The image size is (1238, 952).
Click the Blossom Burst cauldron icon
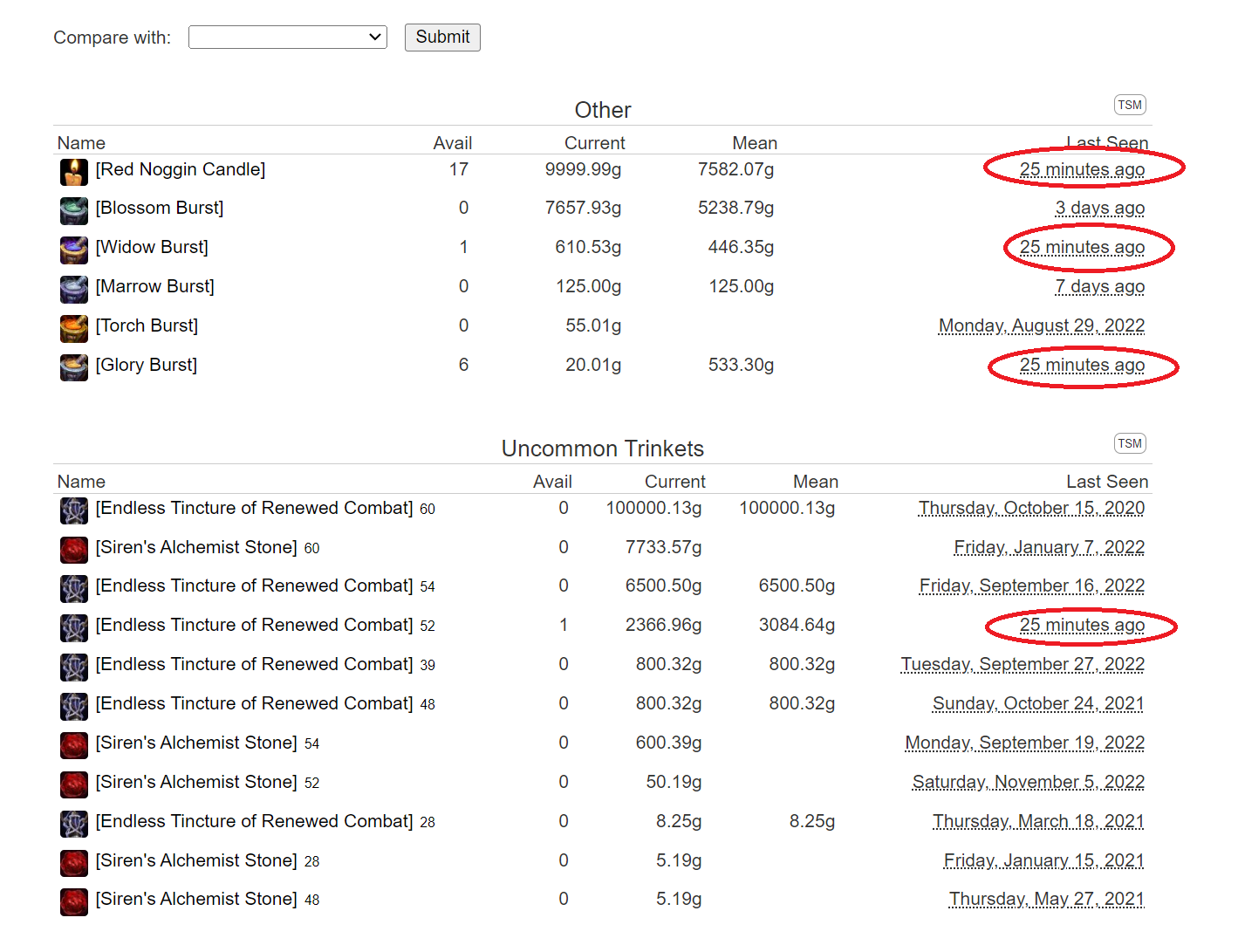(x=73, y=210)
